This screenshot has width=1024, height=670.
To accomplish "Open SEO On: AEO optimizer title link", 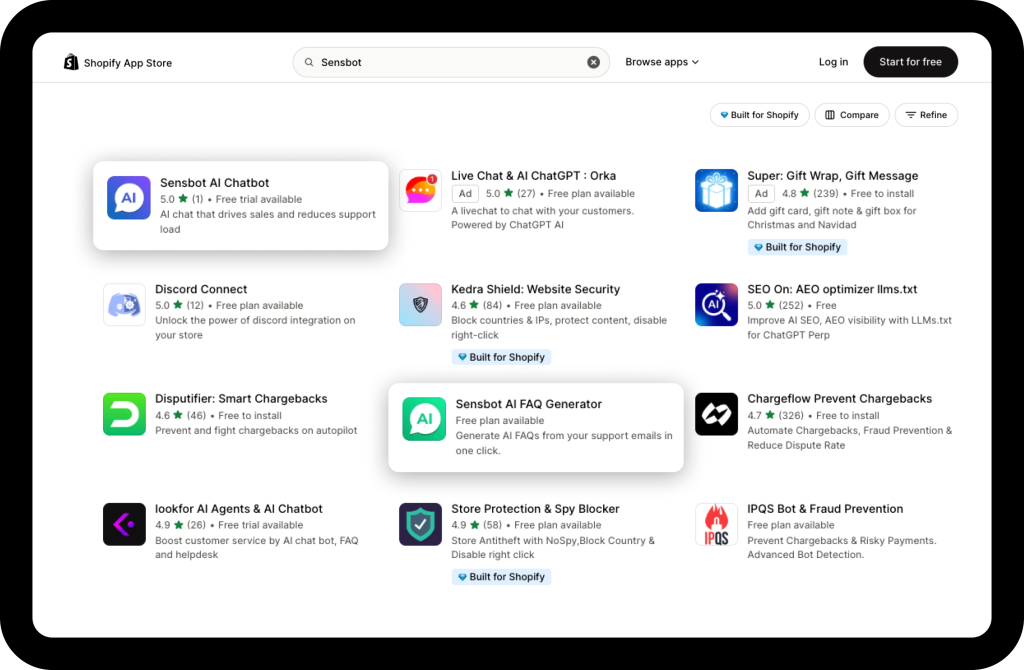I will tap(832, 289).
